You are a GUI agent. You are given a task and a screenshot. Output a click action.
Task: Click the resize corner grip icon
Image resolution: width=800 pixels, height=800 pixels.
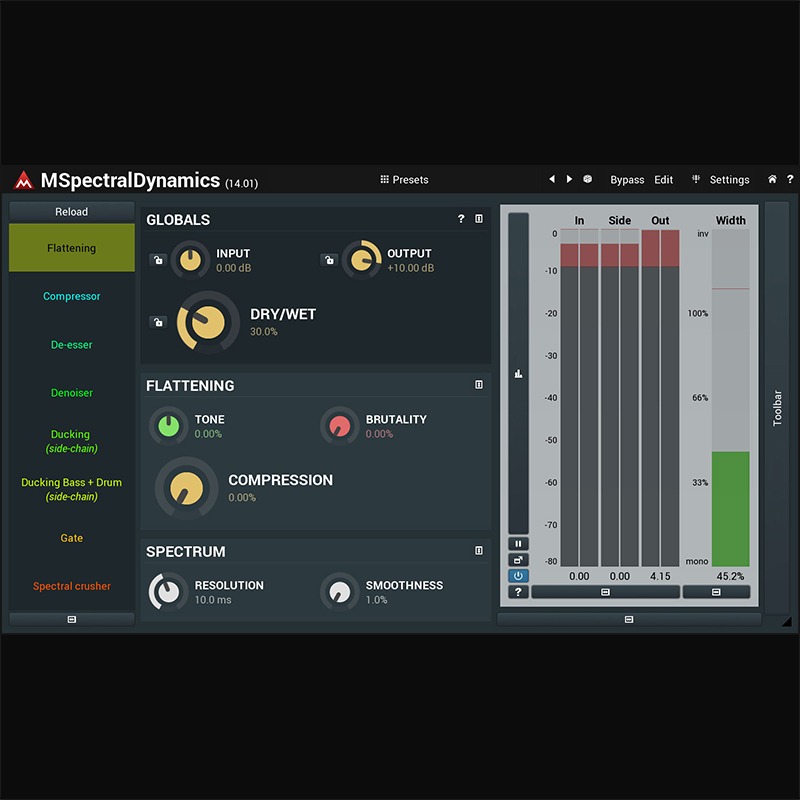coord(787,621)
